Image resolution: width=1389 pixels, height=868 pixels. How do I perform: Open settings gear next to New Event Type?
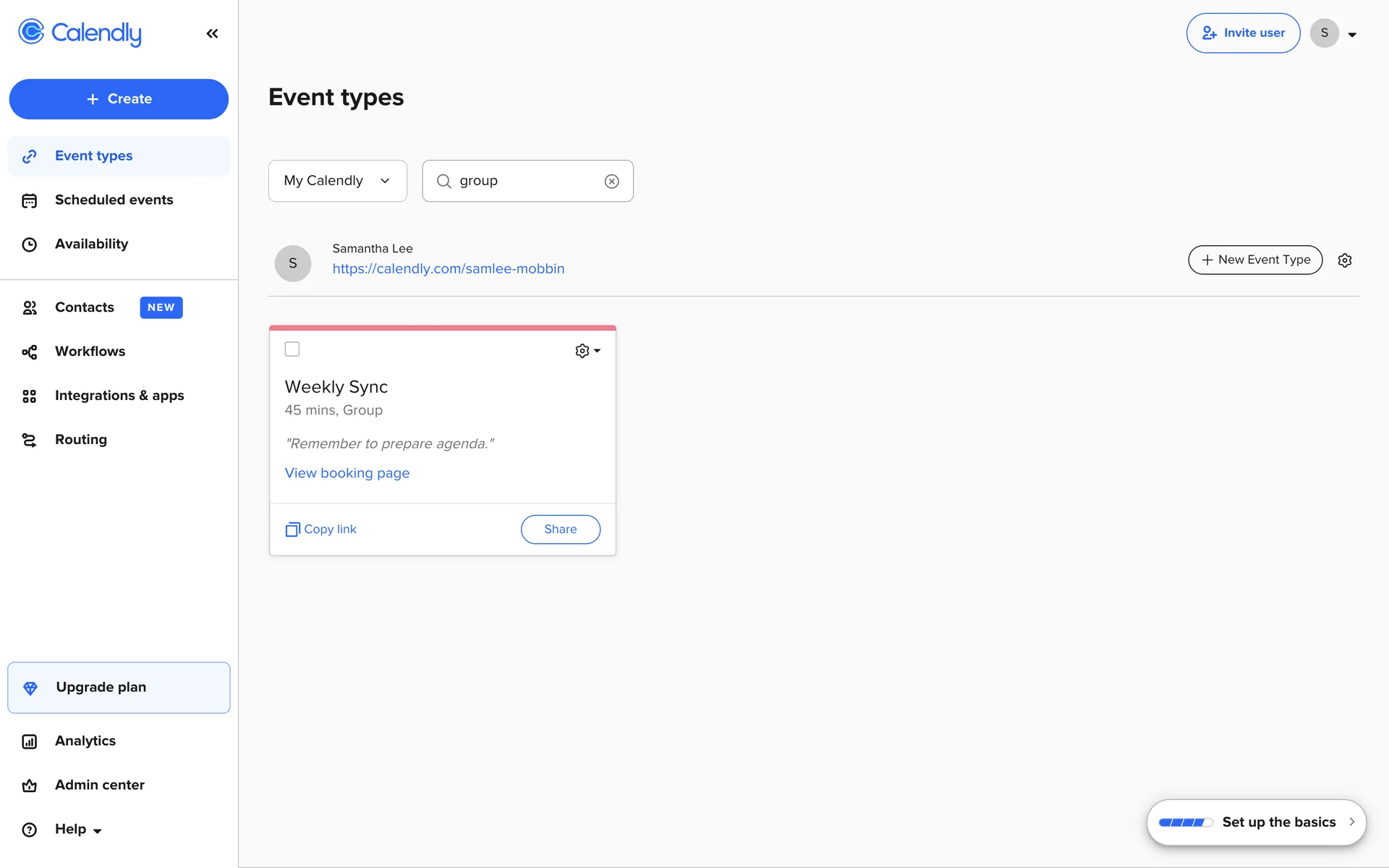(x=1344, y=260)
